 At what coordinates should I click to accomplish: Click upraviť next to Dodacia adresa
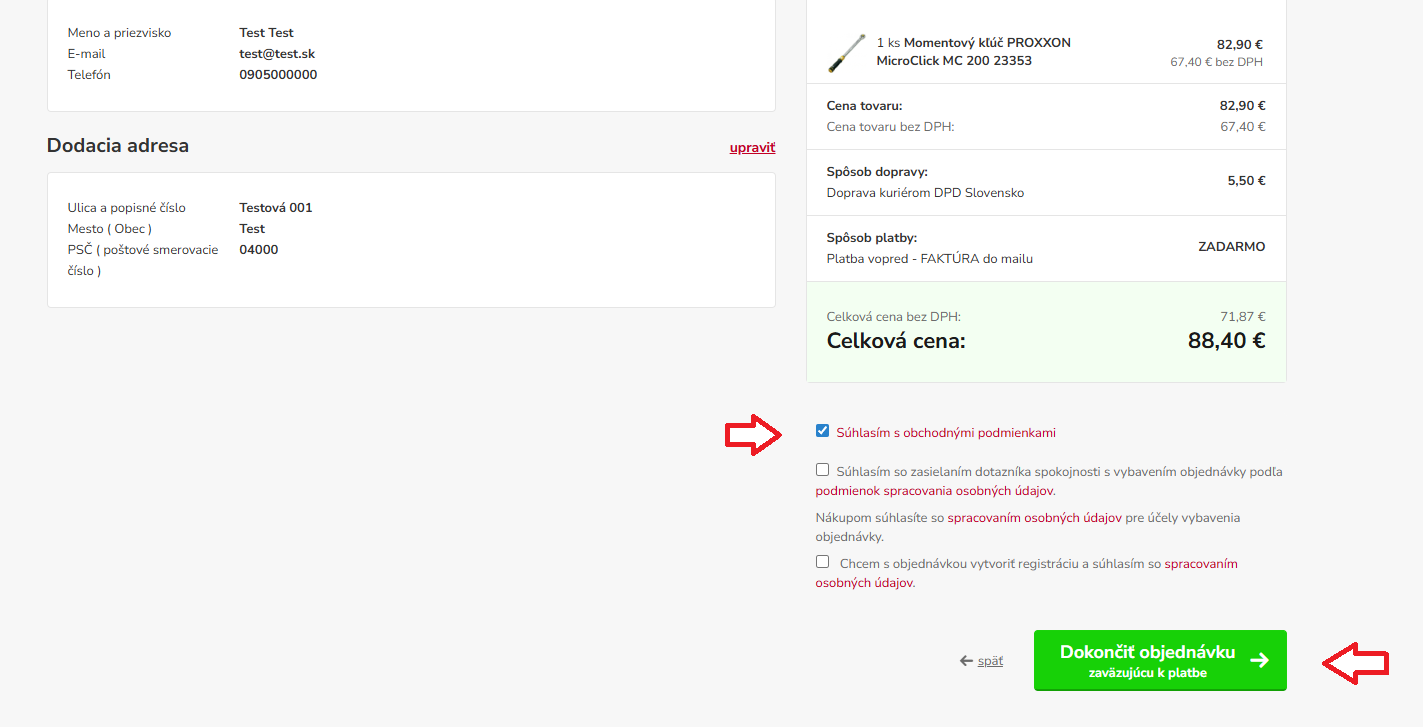click(752, 148)
